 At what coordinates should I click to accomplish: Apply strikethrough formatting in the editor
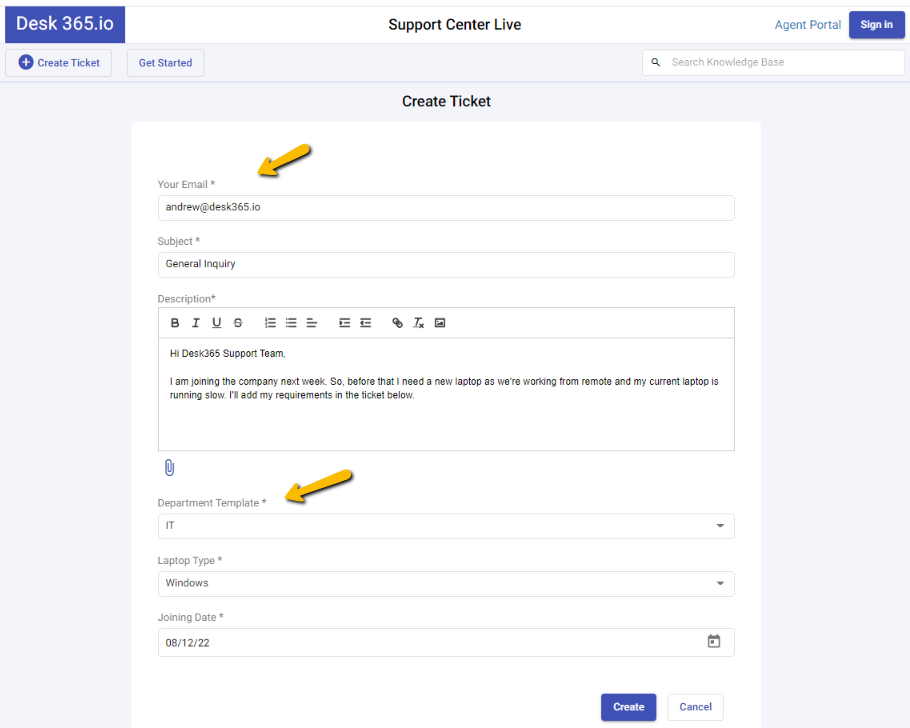(238, 322)
